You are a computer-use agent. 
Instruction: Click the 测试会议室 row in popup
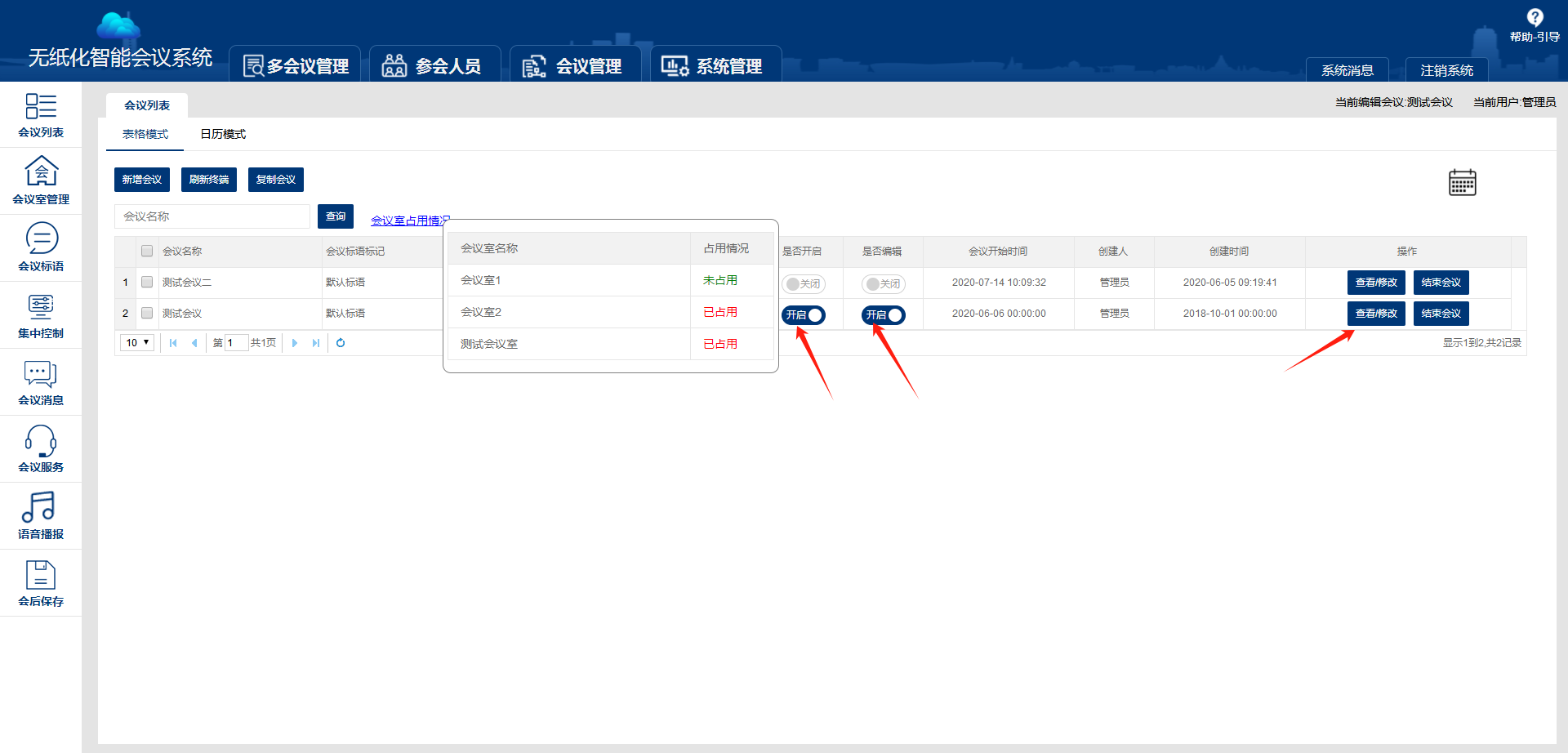[611, 344]
